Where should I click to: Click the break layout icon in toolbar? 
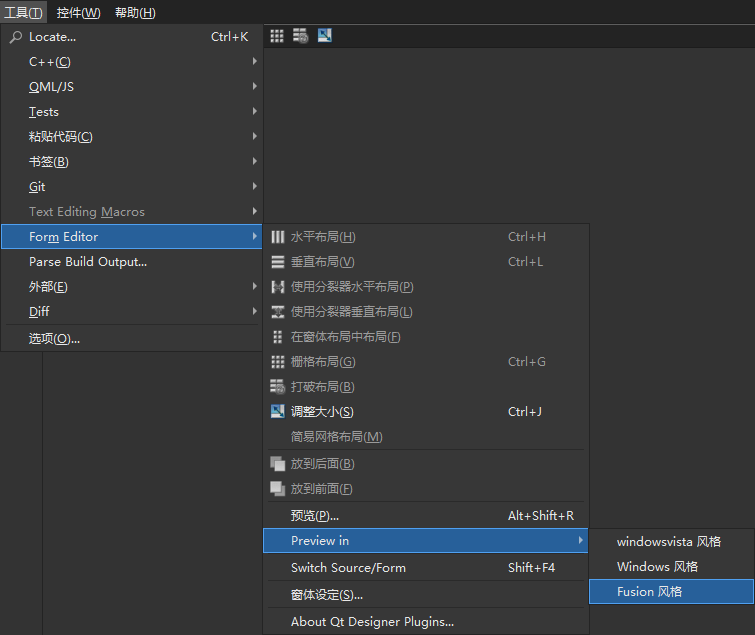pos(300,36)
